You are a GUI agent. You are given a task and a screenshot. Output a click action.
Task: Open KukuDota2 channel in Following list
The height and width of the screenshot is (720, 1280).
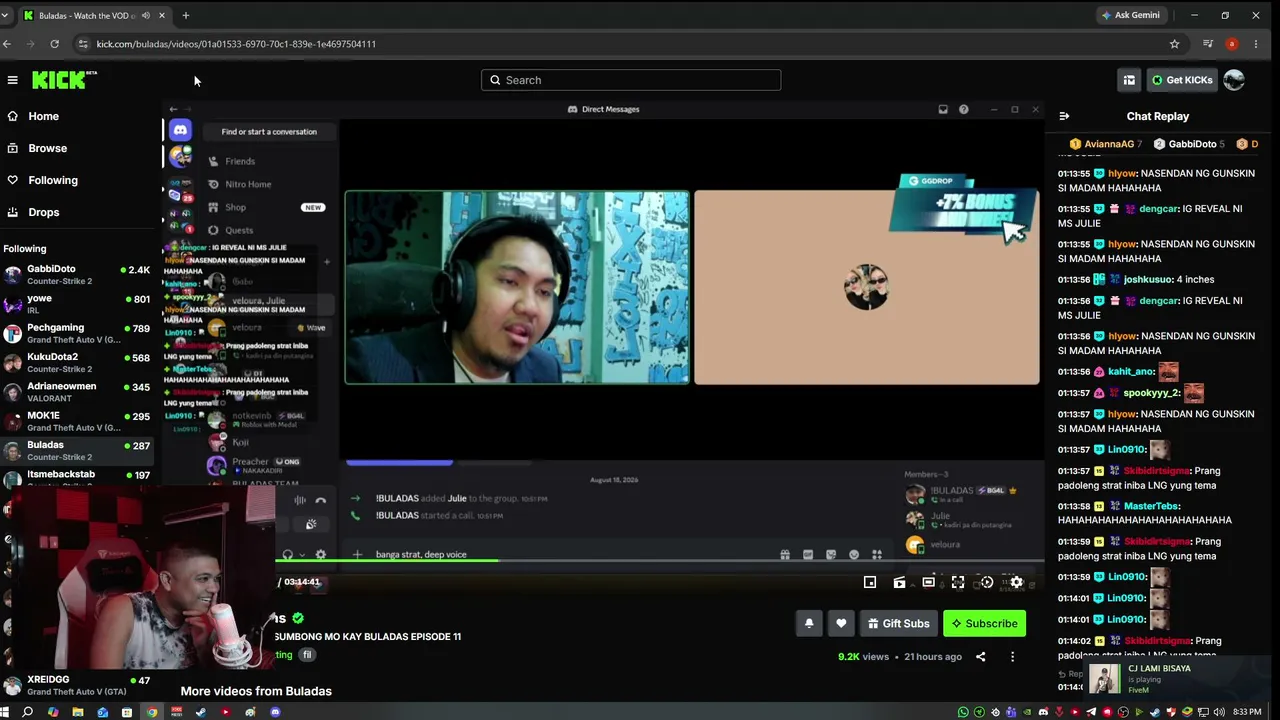(x=78, y=362)
